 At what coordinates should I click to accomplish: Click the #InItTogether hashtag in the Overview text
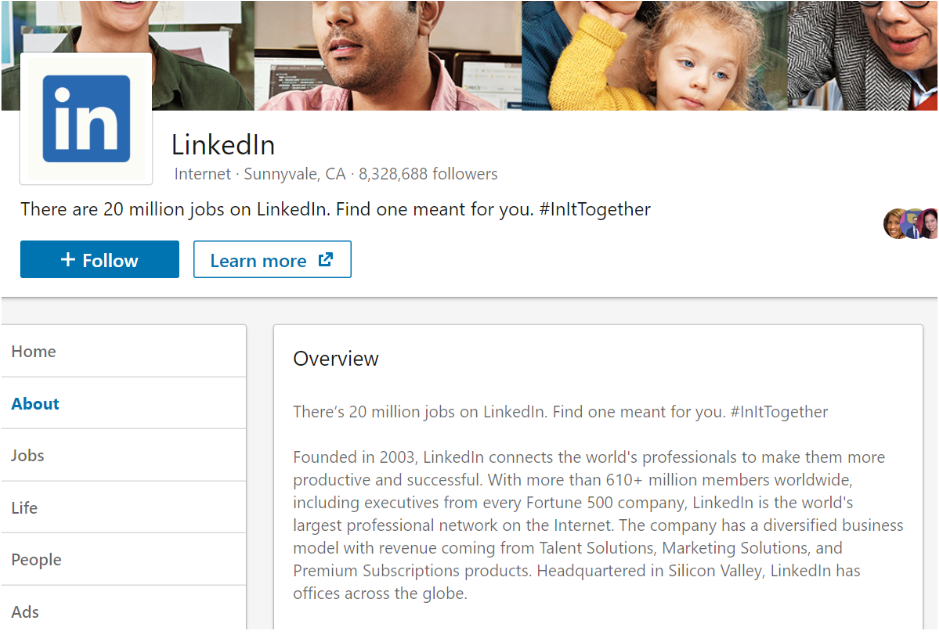pos(779,412)
